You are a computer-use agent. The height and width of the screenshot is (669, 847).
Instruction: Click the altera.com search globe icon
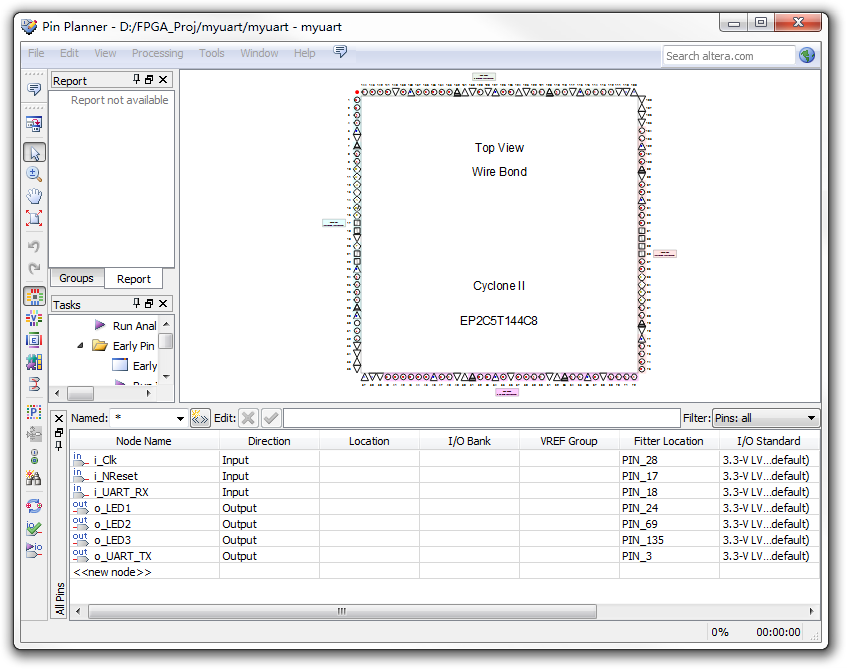coord(807,56)
